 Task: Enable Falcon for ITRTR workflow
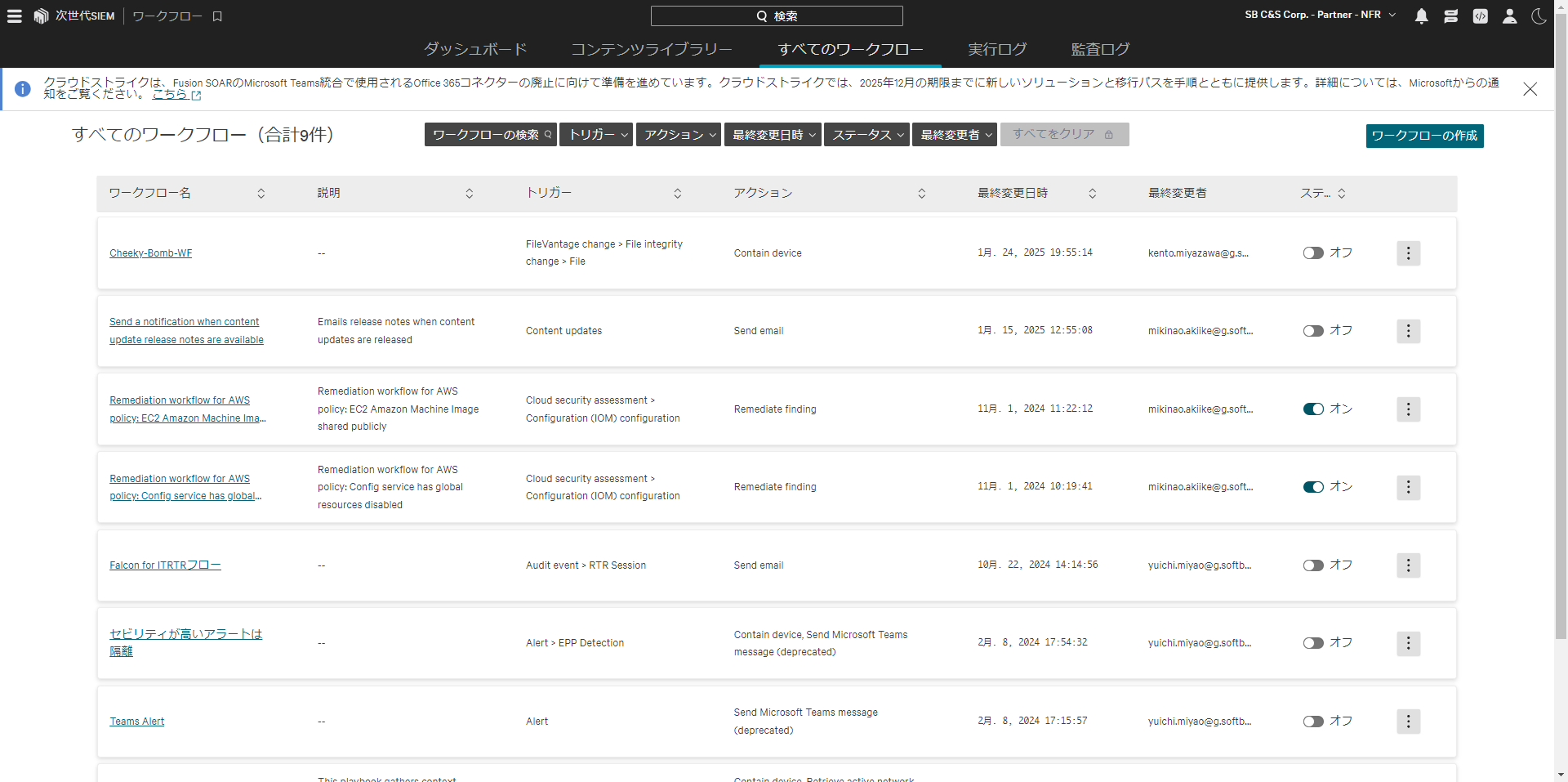[x=1313, y=565]
